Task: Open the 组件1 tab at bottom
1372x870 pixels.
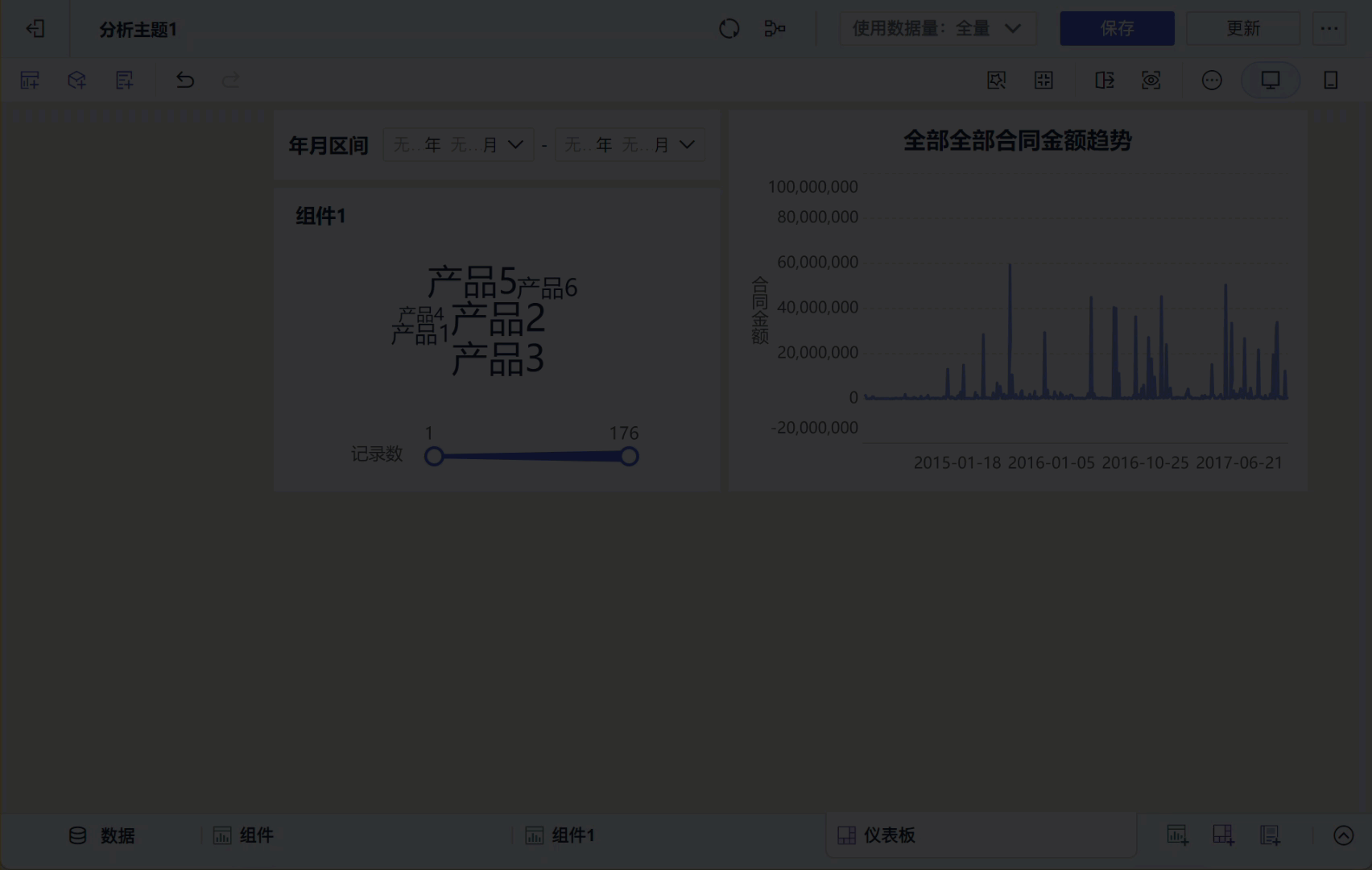Action: click(560, 835)
